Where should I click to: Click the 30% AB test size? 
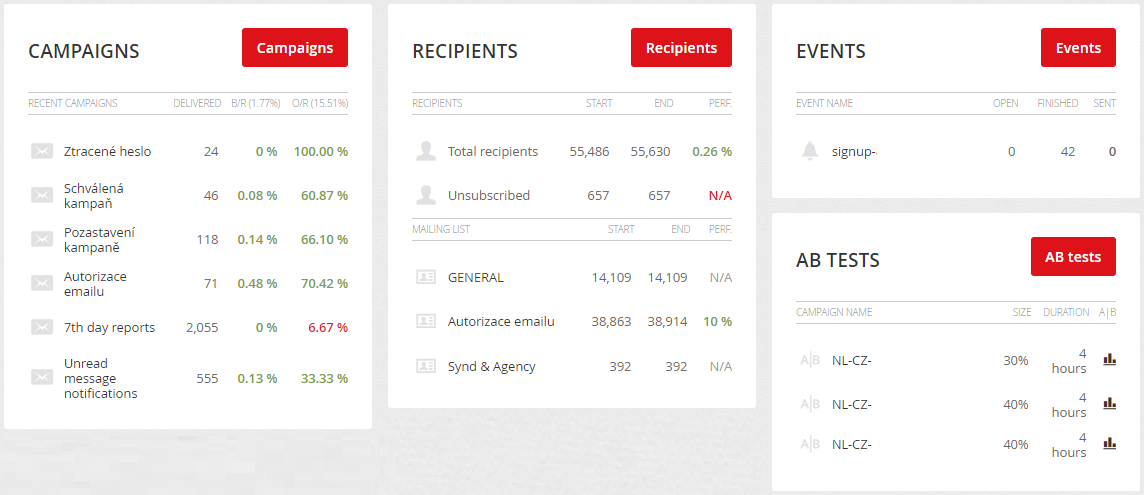click(1016, 361)
